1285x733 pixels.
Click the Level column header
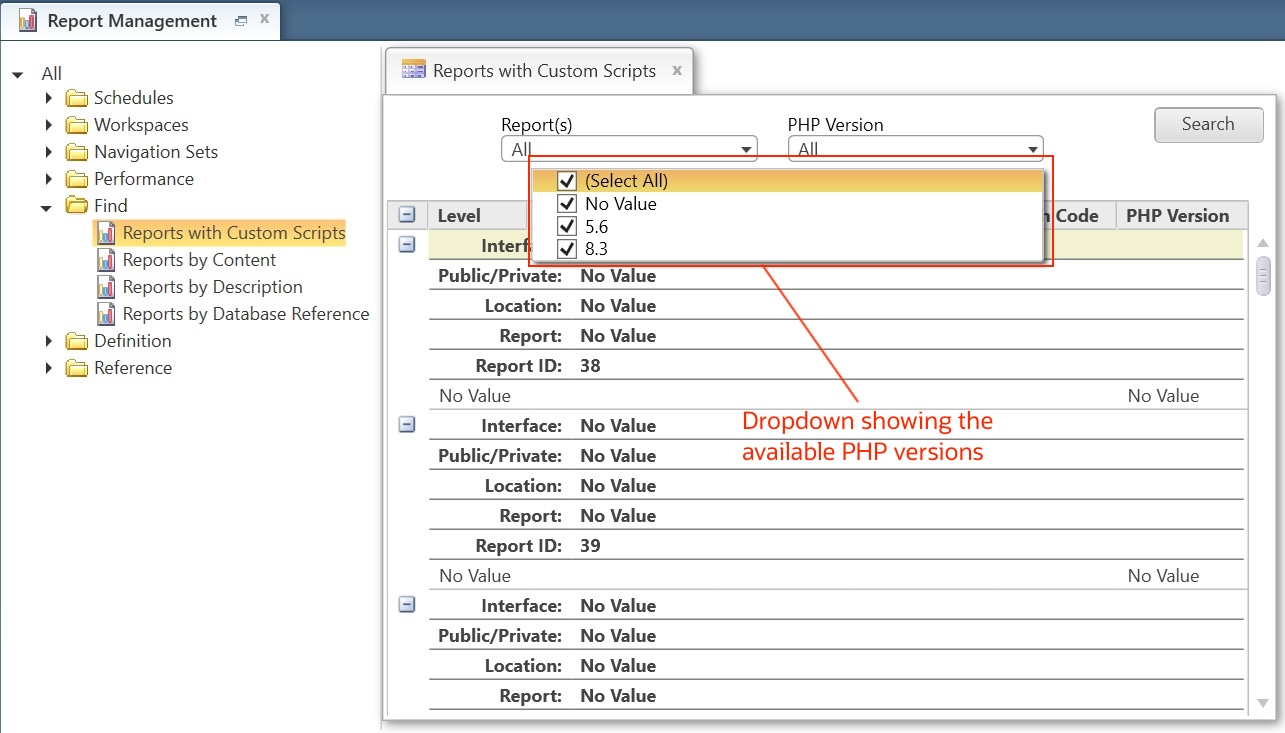coord(477,215)
